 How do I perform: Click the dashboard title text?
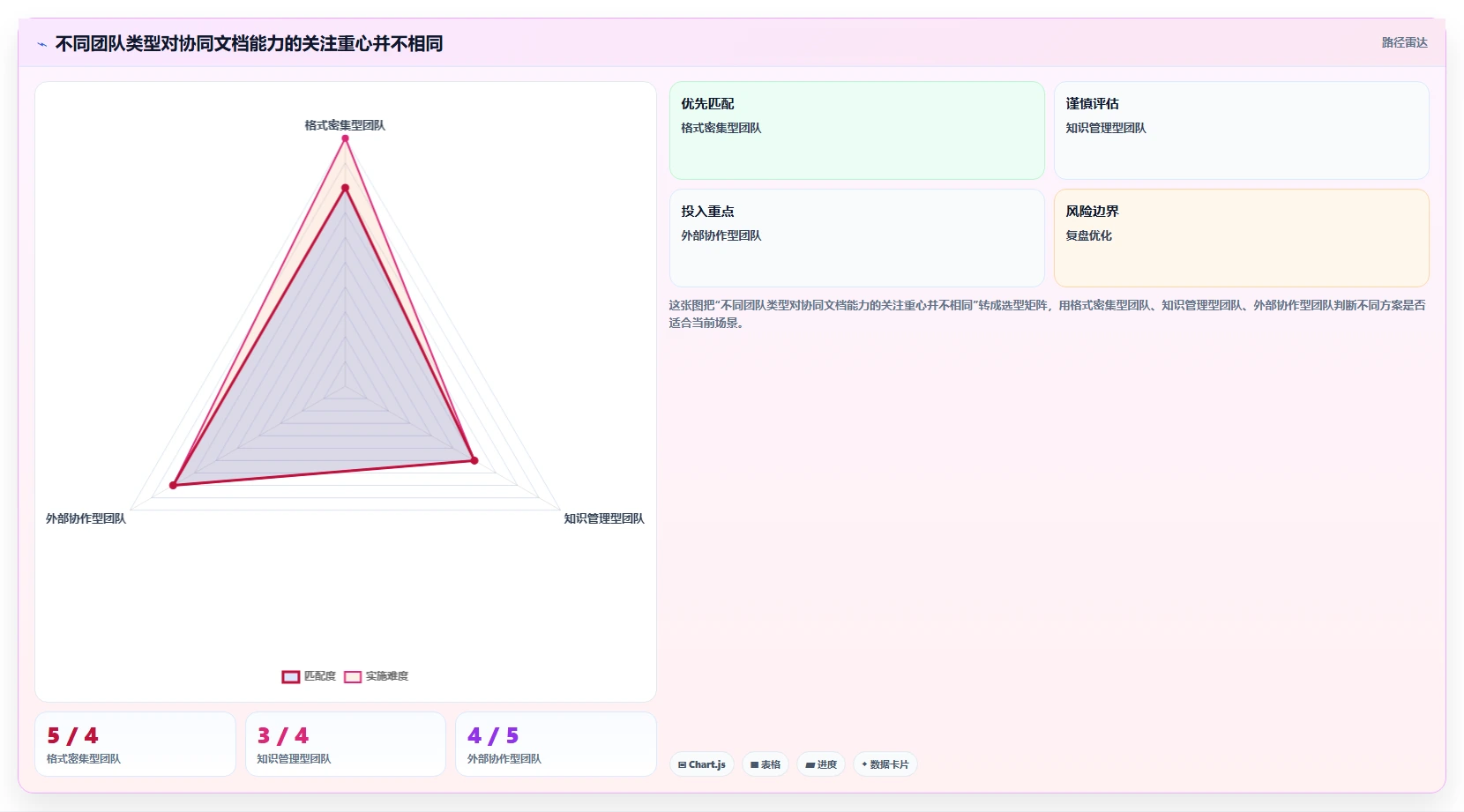[249, 43]
